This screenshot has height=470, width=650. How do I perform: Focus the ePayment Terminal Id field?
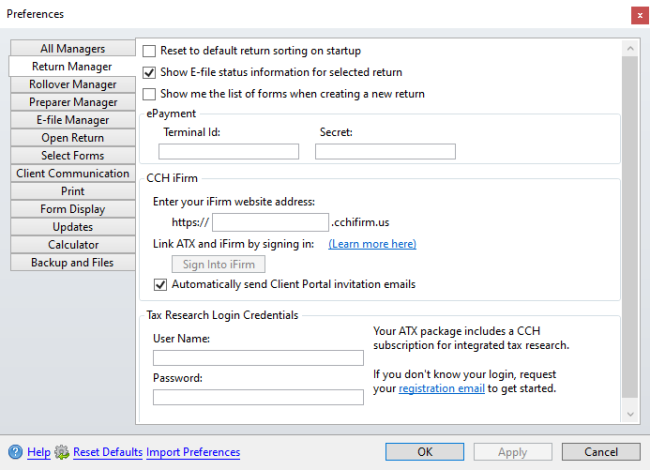click(x=228, y=151)
